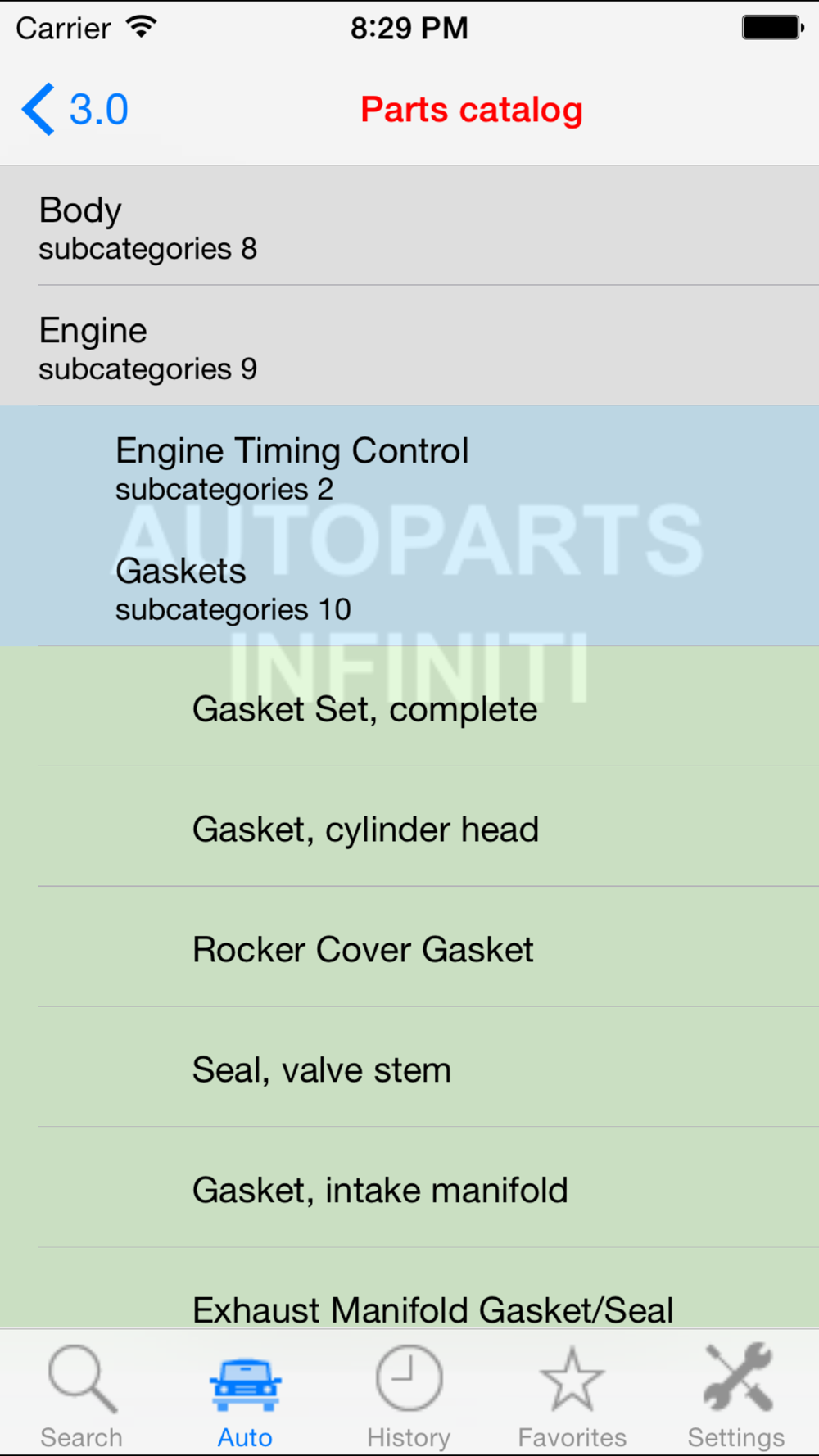Tap the Favorites star icon

pos(572,1381)
